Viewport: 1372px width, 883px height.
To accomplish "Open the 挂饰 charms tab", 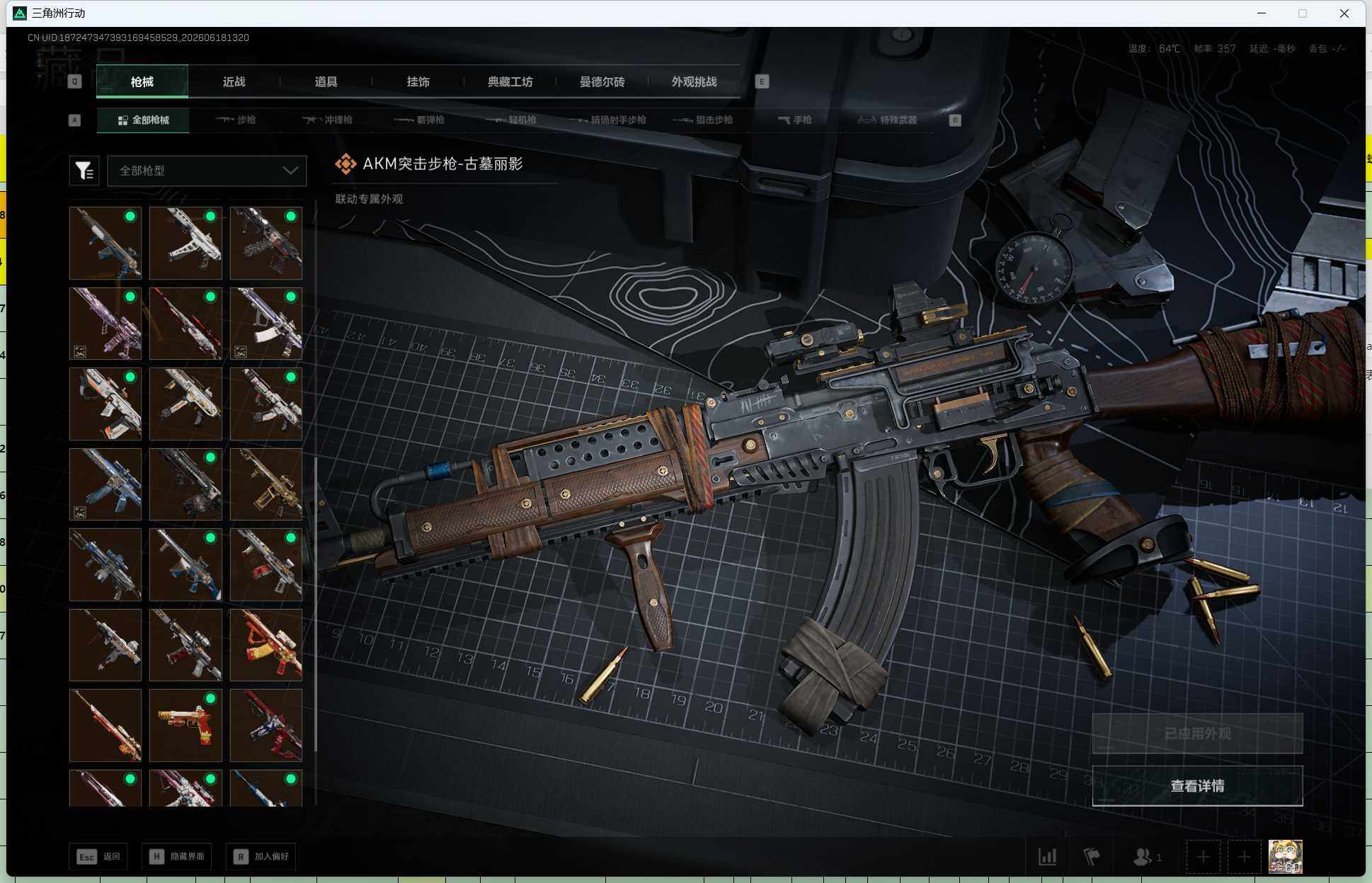I will (418, 81).
